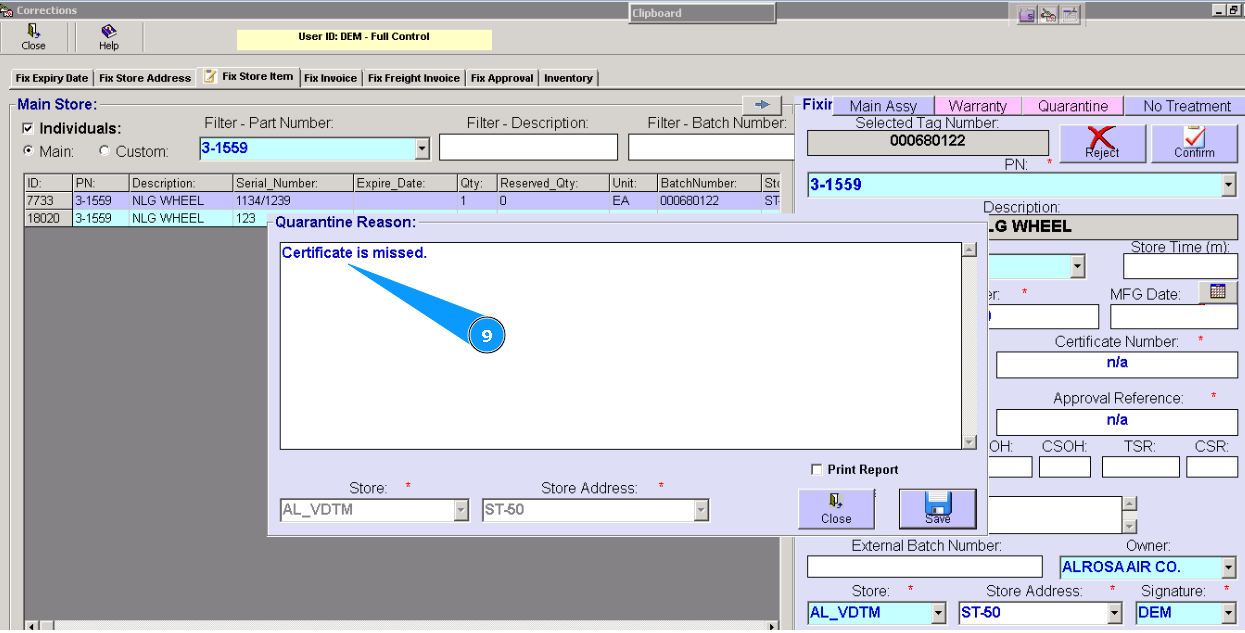The image size is (1245, 633).
Task: Select the Custom radio button
Action: [104, 151]
